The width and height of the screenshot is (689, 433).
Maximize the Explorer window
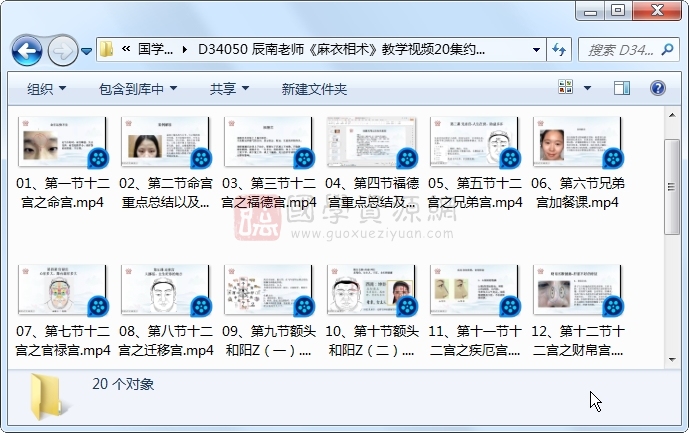coord(618,11)
